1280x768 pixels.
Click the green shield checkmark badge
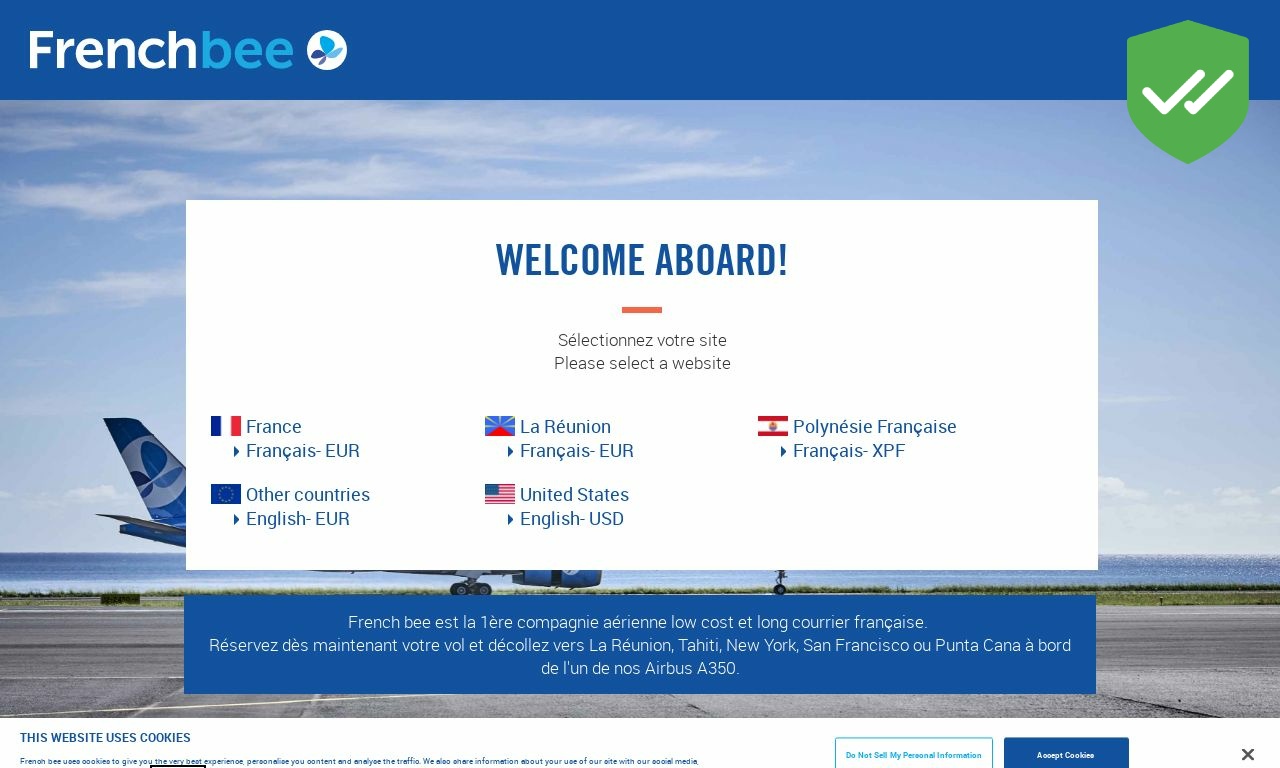click(x=1188, y=92)
